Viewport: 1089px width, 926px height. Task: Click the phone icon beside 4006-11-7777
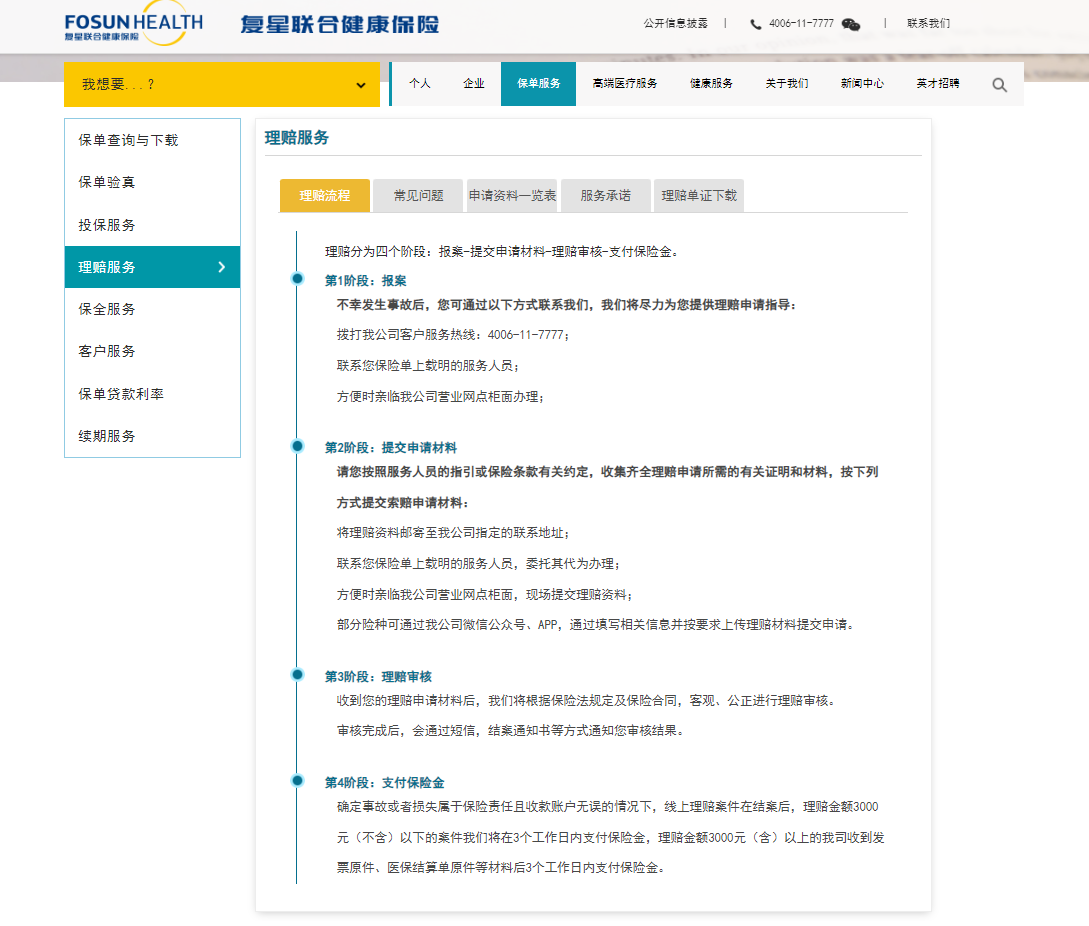(x=756, y=24)
